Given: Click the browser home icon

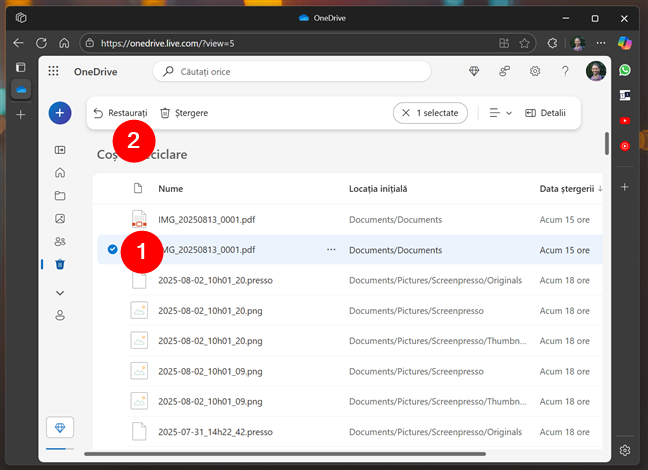Looking at the screenshot, I should click(x=64, y=43).
